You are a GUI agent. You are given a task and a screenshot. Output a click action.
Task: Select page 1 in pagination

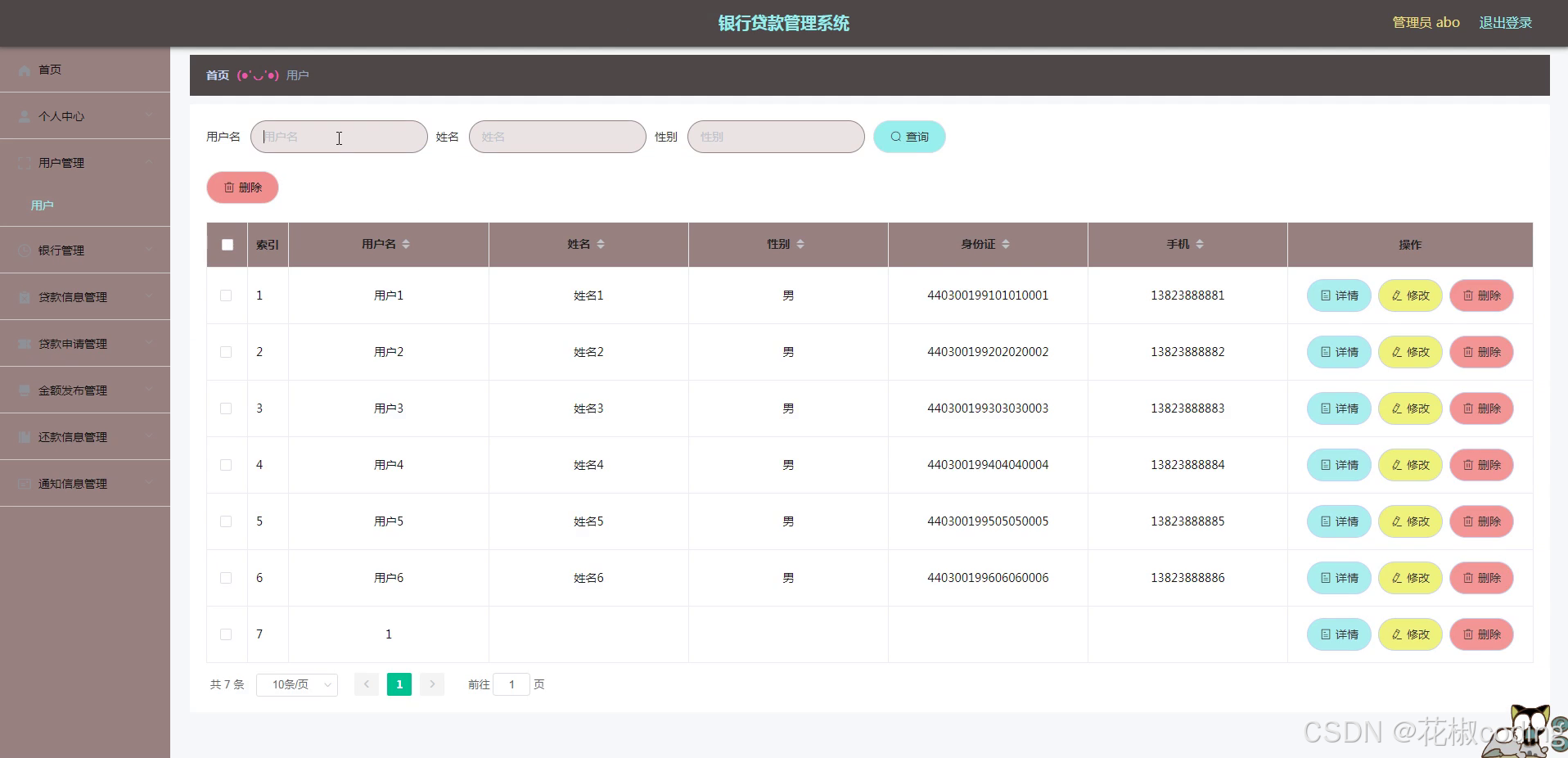pos(399,684)
